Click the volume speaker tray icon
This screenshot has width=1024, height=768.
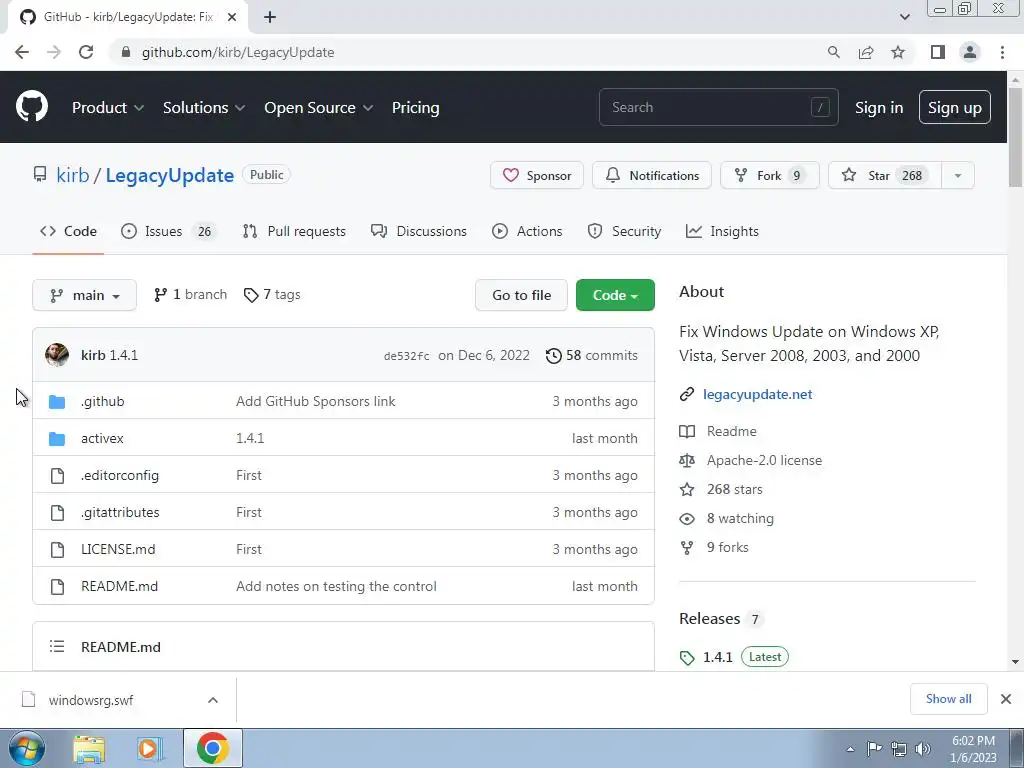(x=923, y=749)
